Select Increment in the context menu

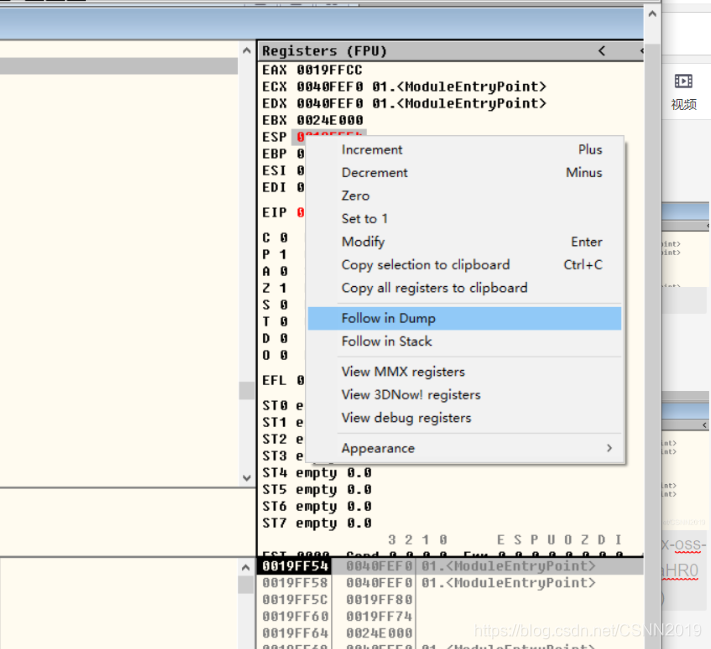(464, 150)
